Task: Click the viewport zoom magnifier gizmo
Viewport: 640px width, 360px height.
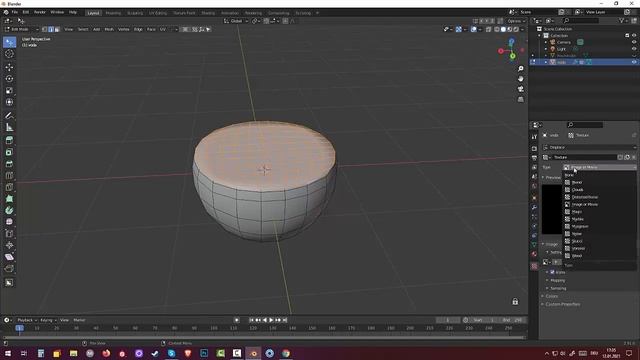Action: [x=520, y=69]
